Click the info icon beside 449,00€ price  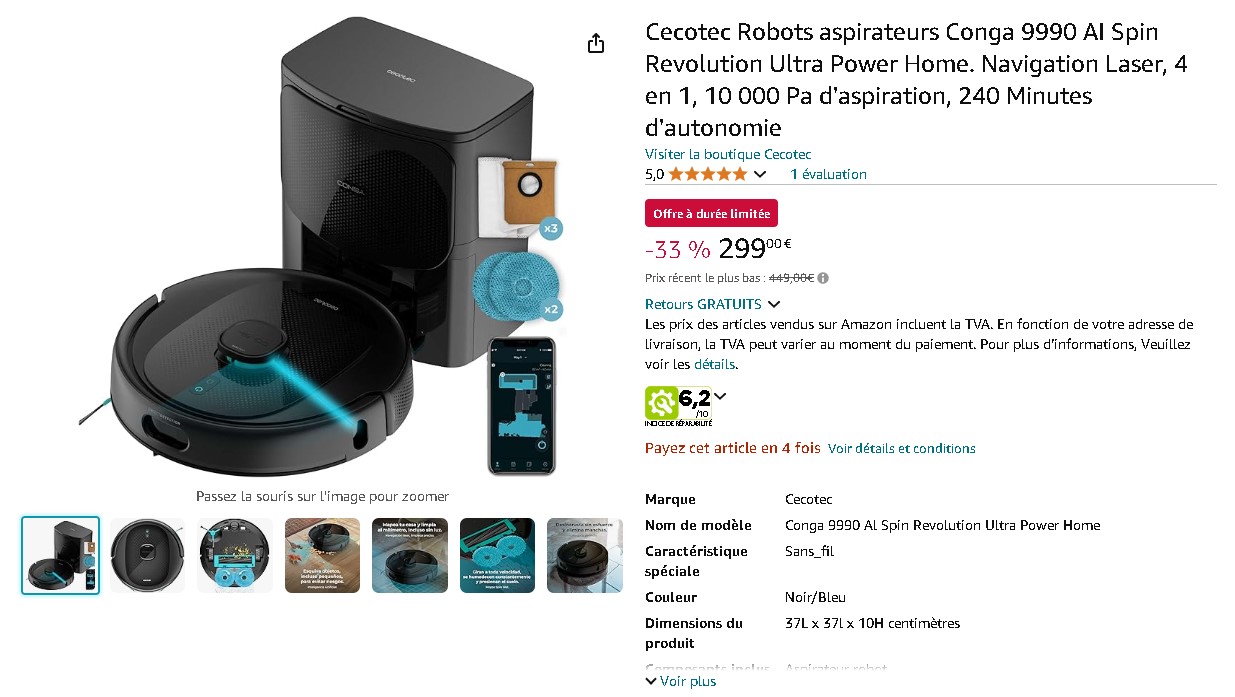point(823,278)
